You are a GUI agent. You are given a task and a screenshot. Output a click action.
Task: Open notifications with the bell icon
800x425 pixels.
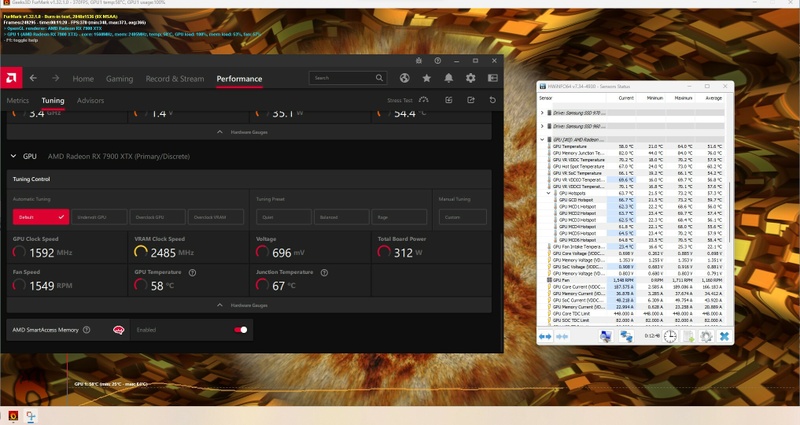coord(448,78)
